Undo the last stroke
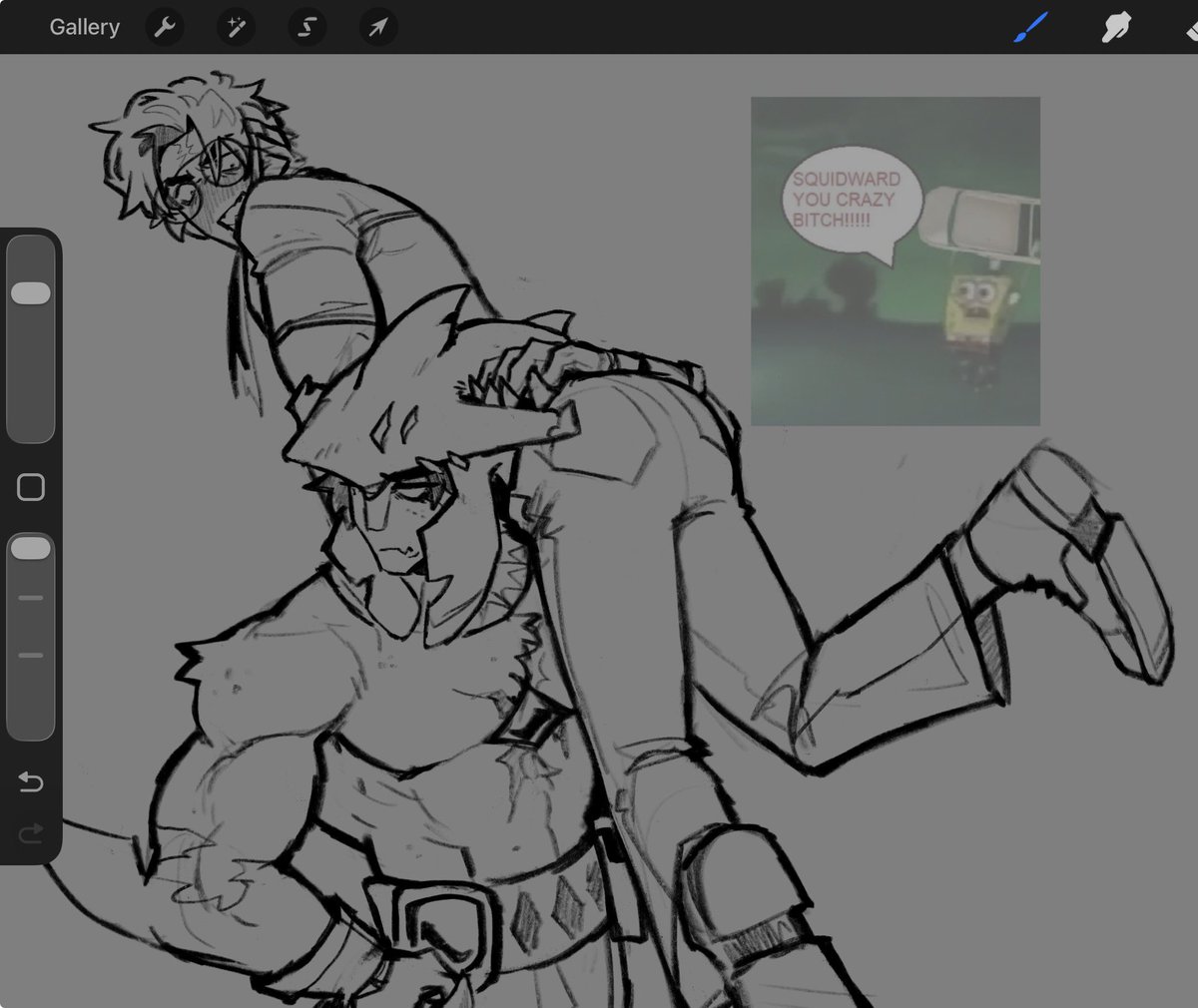Viewport: 1198px width, 1008px height. pos(31,781)
